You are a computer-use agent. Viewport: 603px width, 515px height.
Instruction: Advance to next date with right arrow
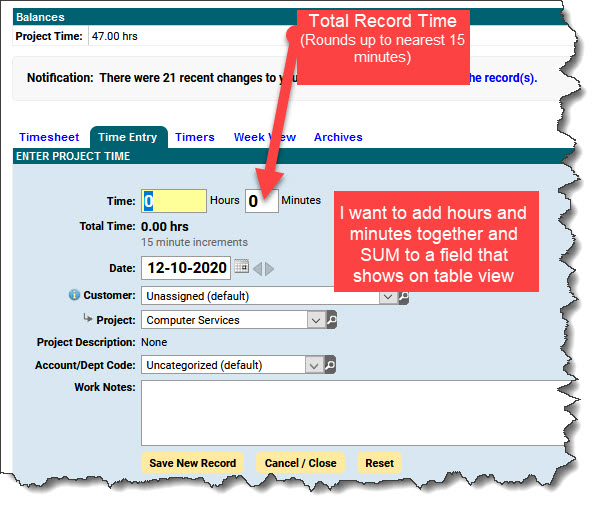tap(270, 269)
